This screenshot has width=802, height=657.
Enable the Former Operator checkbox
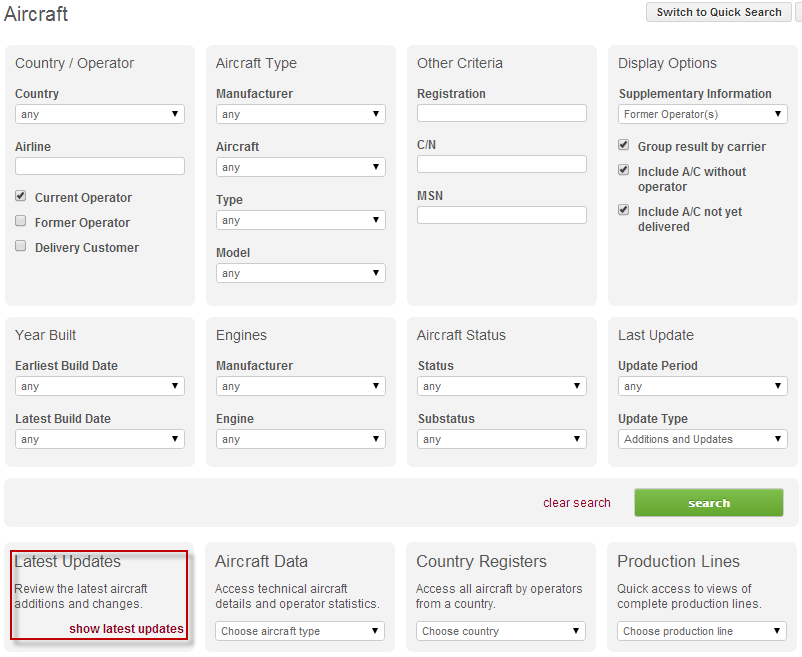(x=21, y=222)
